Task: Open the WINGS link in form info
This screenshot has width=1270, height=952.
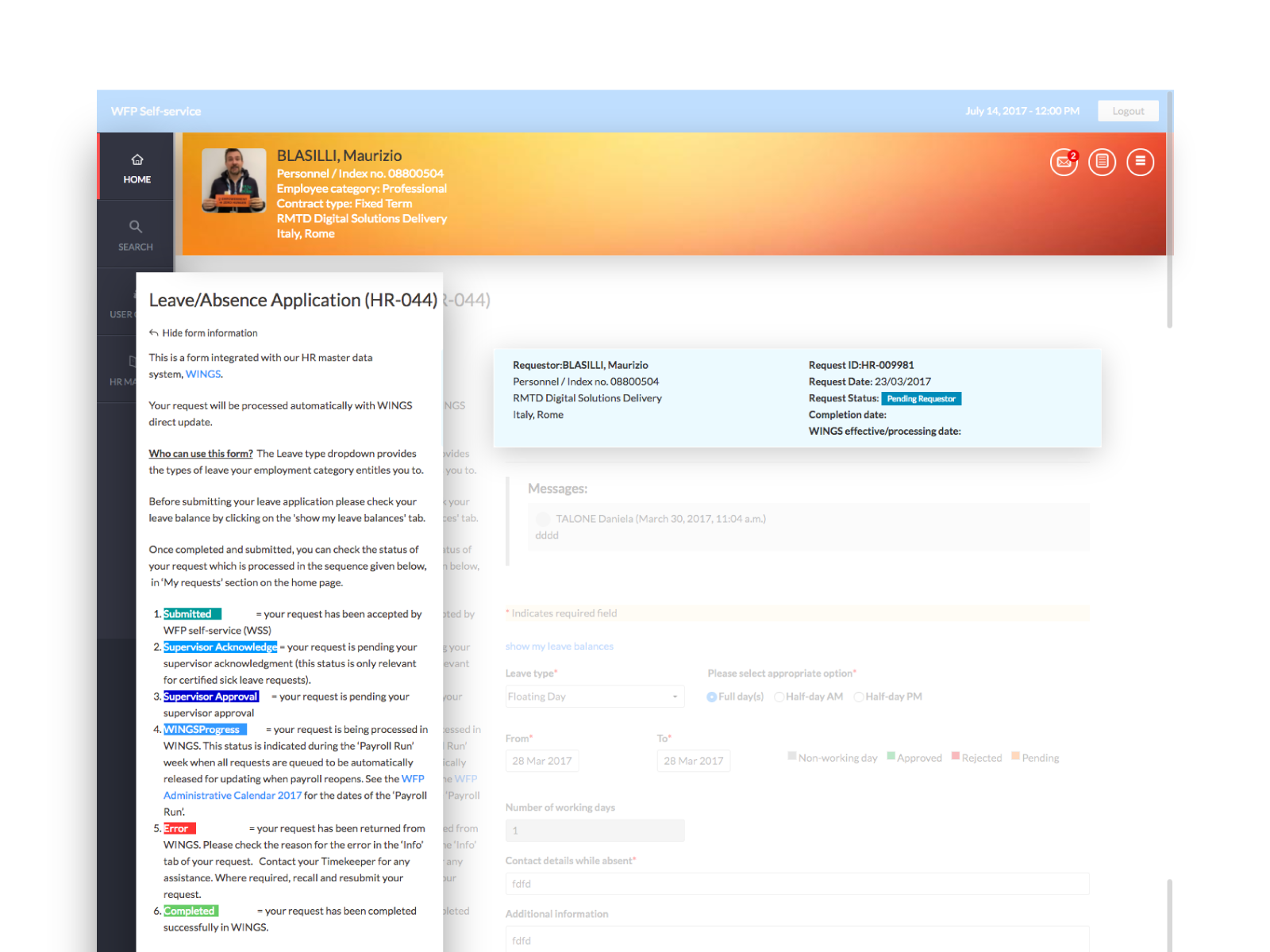Action: pos(203,374)
